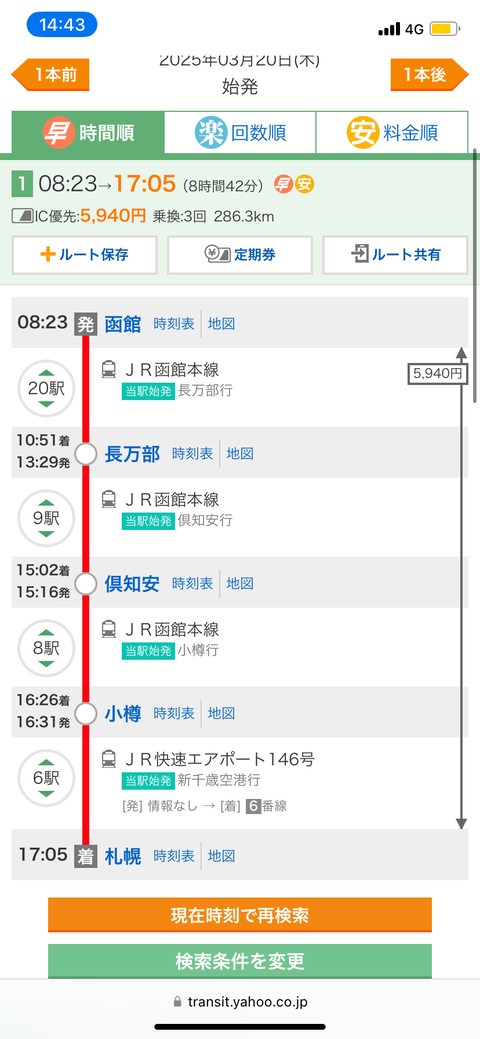
Task: Expand the 9駅 intermediate stops
Action: click(x=46, y=518)
